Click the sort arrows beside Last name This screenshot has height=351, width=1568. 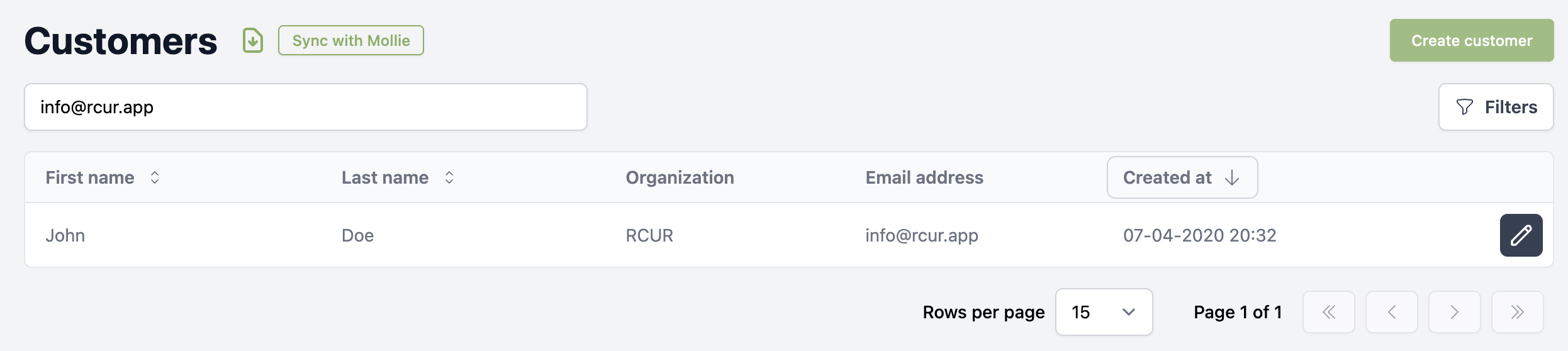(x=449, y=178)
